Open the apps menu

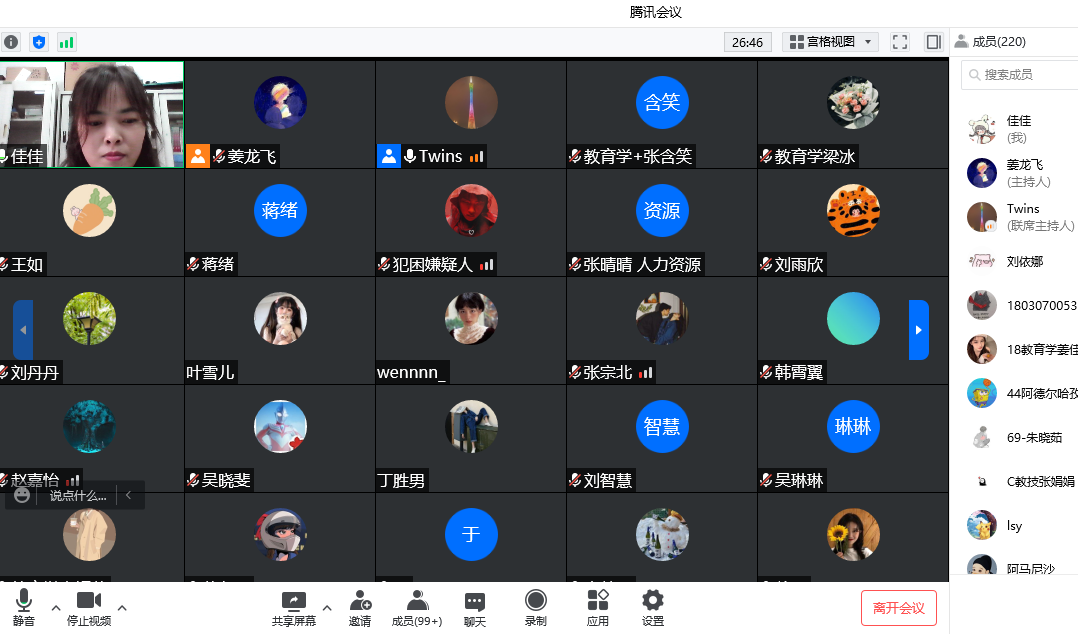coord(597,608)
